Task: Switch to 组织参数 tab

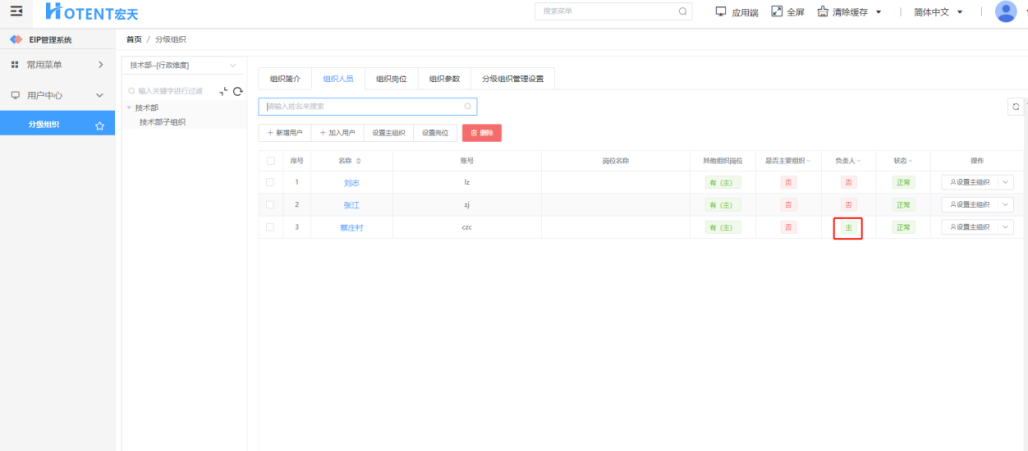Action: 445,79
